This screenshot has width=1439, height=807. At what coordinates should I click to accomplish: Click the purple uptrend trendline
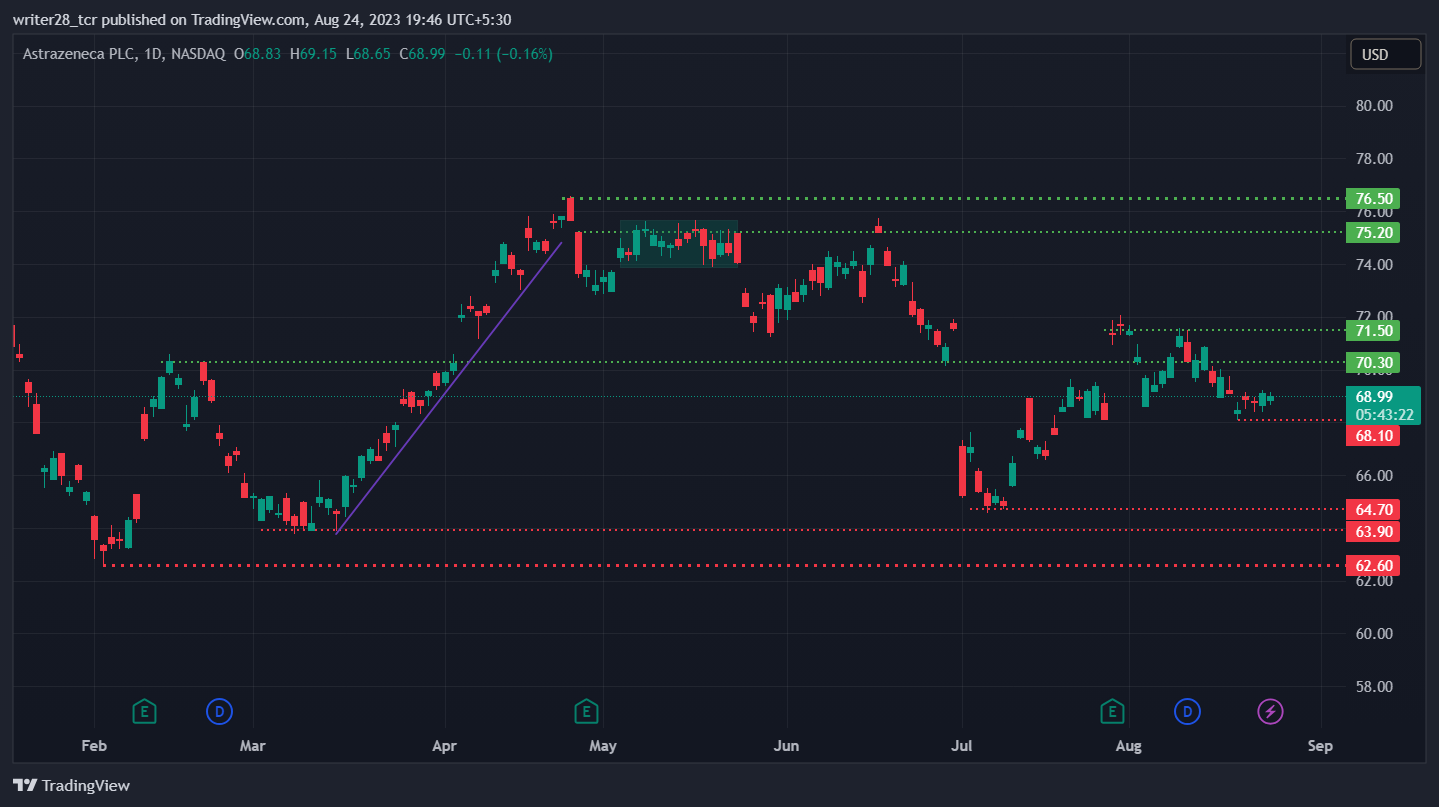[x=448, y=388]
